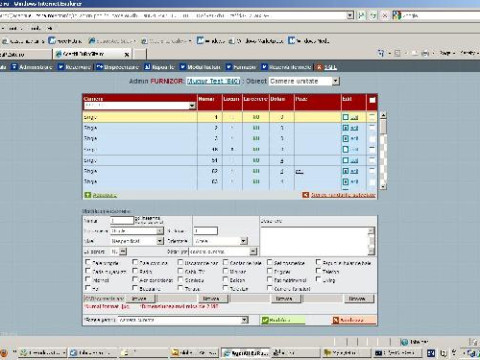Screen dimensions: 480x360
Task: Enable the Aer conditionat checkbox
Action: [x=135, y=279]
